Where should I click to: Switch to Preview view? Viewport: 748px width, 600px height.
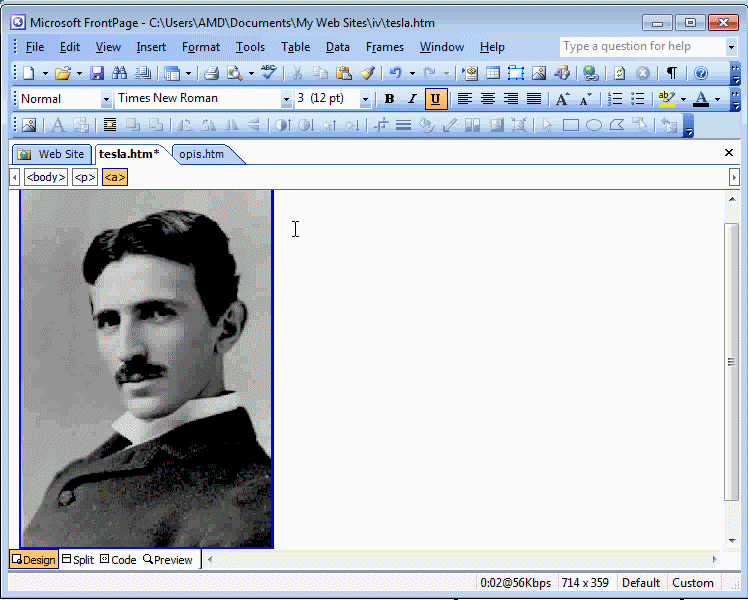[x=168, y=560]
